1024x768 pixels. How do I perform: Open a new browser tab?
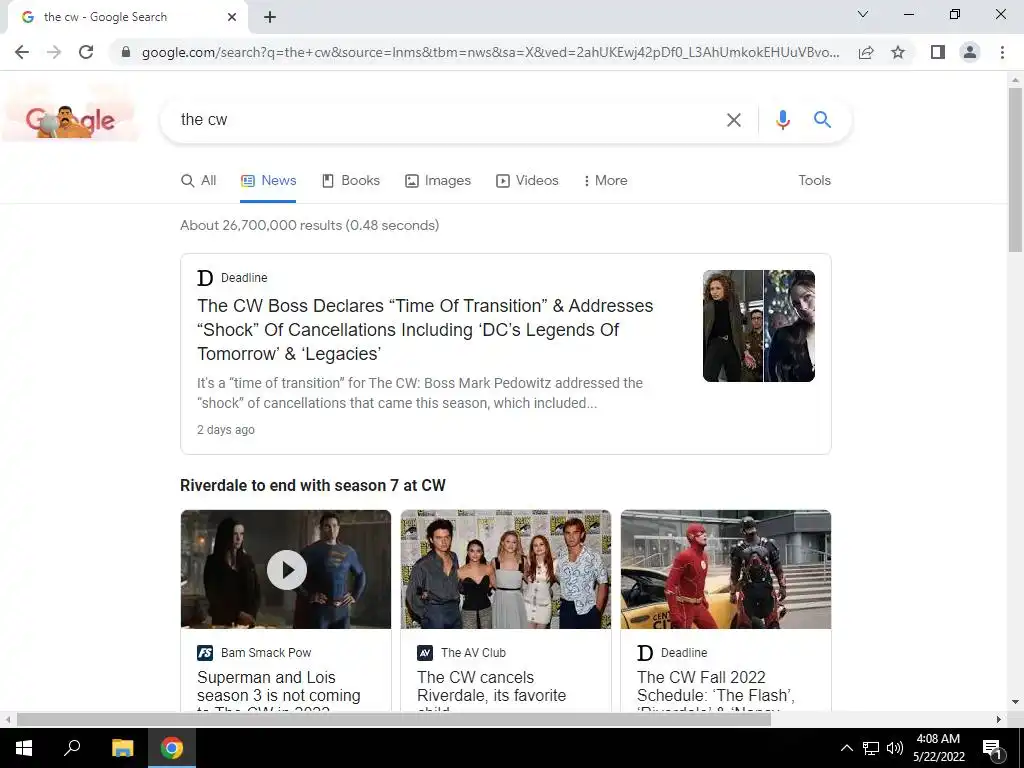coord(270,18)
